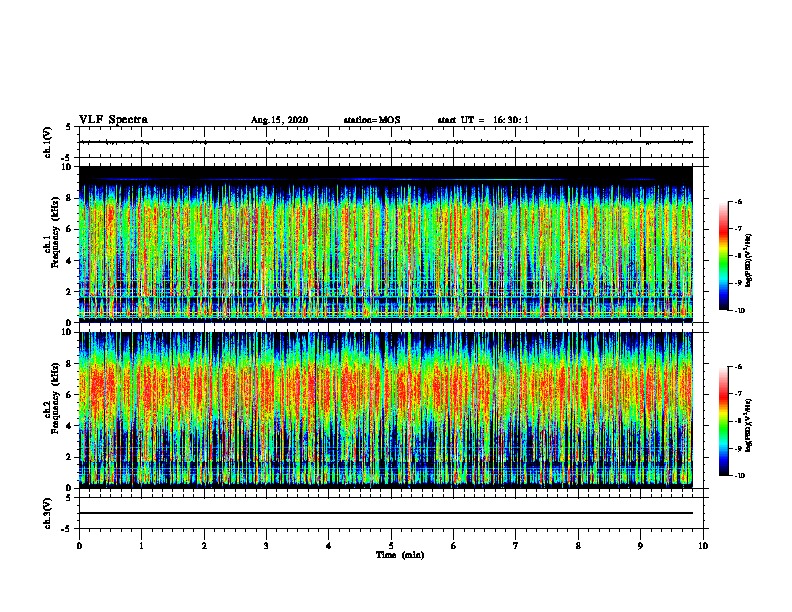Click the "1" tick on time axis
The image size is (792, 612).
click(141, 546)
